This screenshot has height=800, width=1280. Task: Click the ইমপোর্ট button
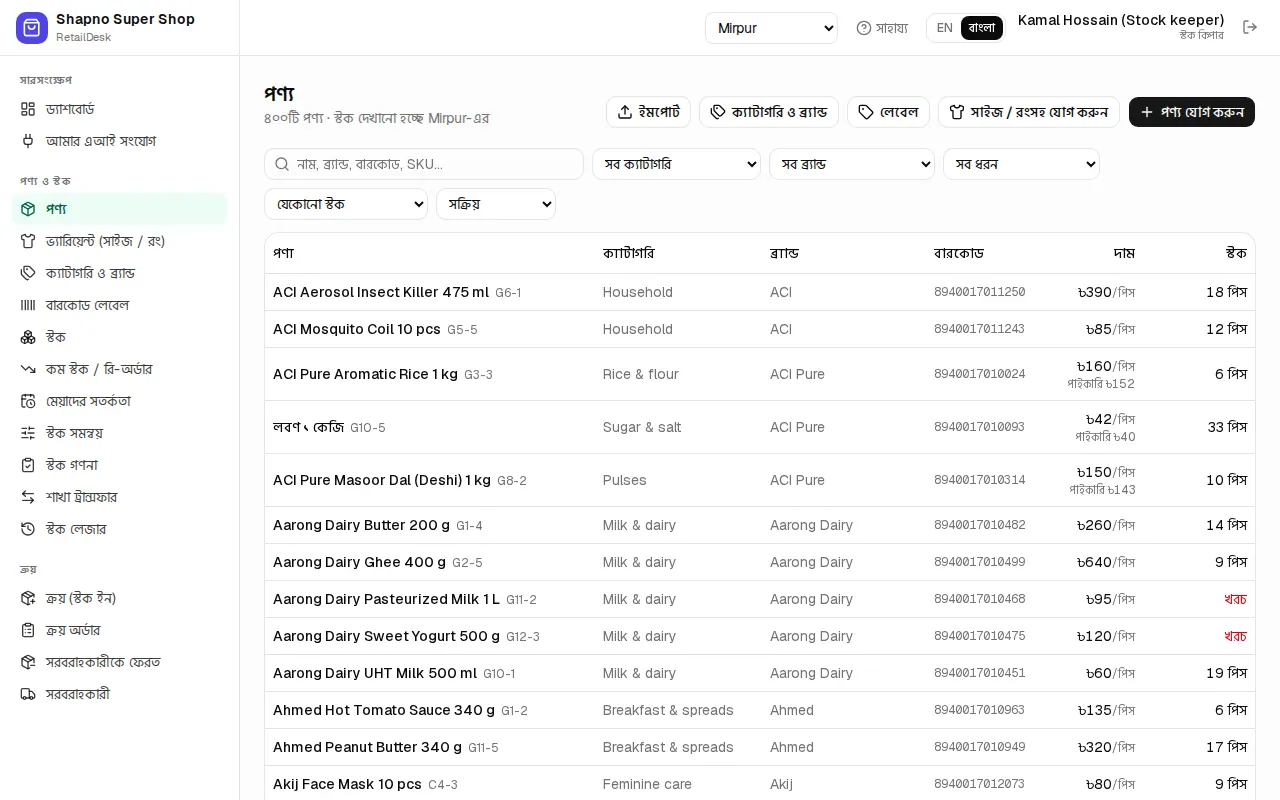point(648,112)
